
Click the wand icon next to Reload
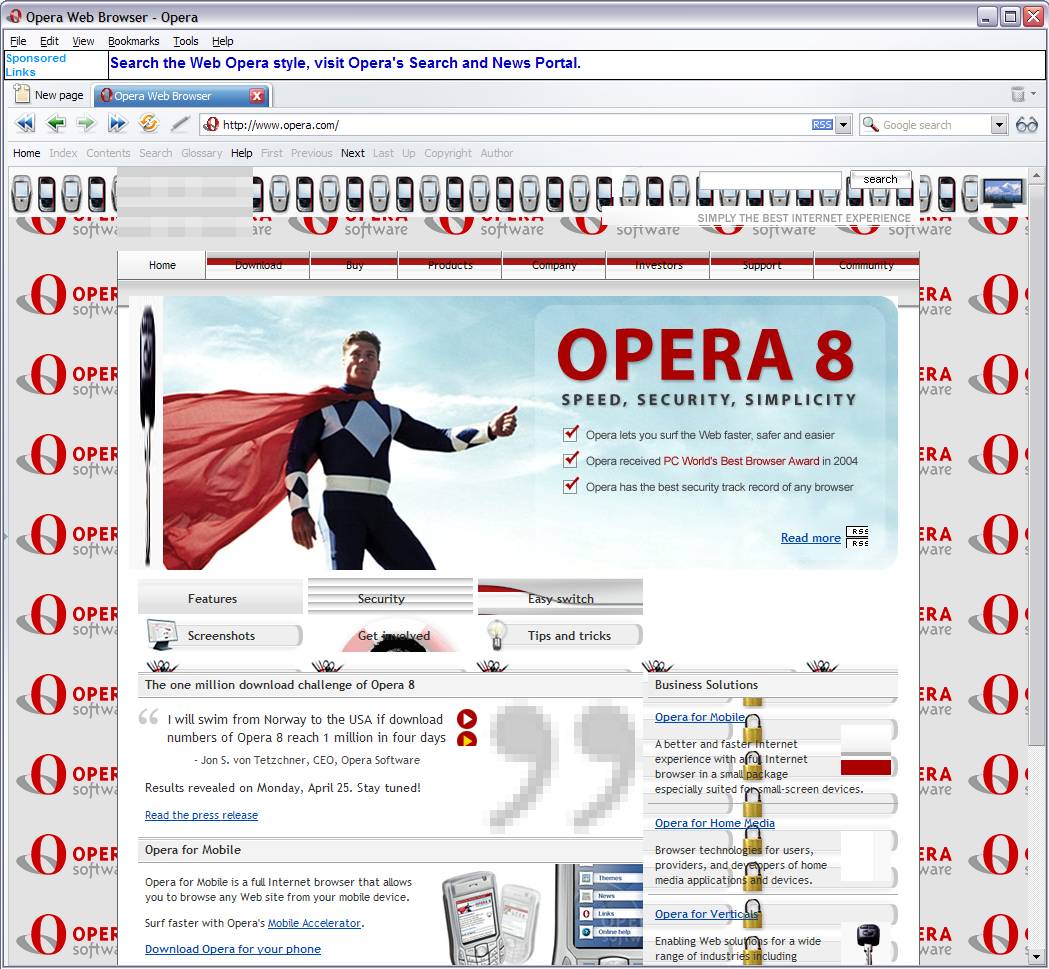click(x=179, y=124)
